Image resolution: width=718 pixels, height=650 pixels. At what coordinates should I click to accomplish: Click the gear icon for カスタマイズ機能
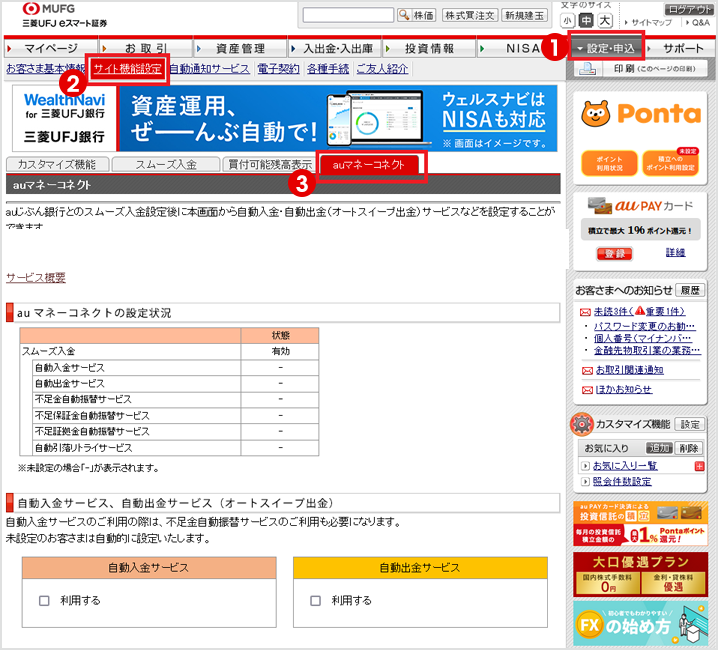(x=581, y=424)
